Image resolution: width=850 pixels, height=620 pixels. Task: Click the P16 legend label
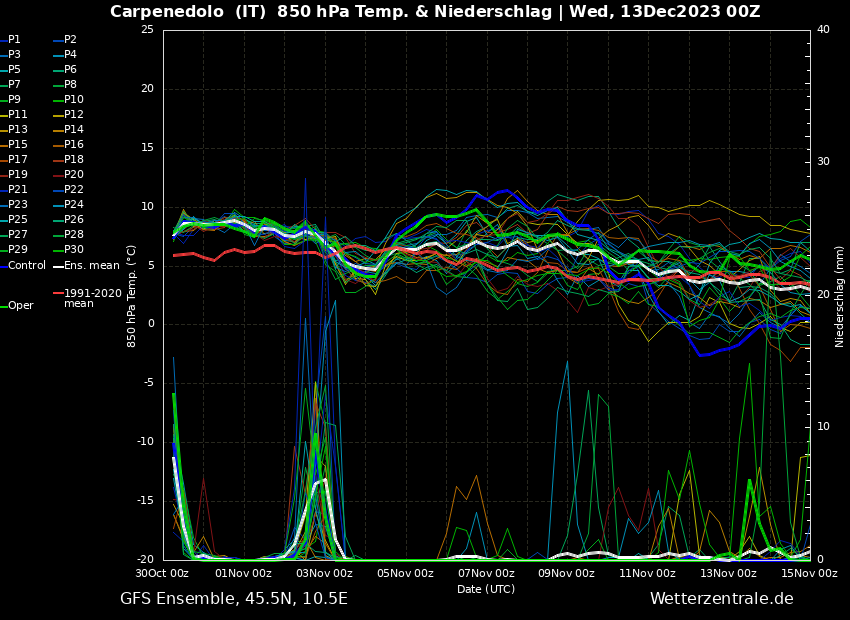pyautogui.click(x=74, y=145)
